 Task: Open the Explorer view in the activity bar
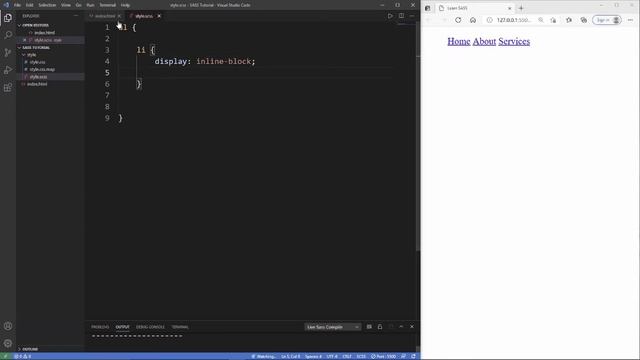pos(8,18)
